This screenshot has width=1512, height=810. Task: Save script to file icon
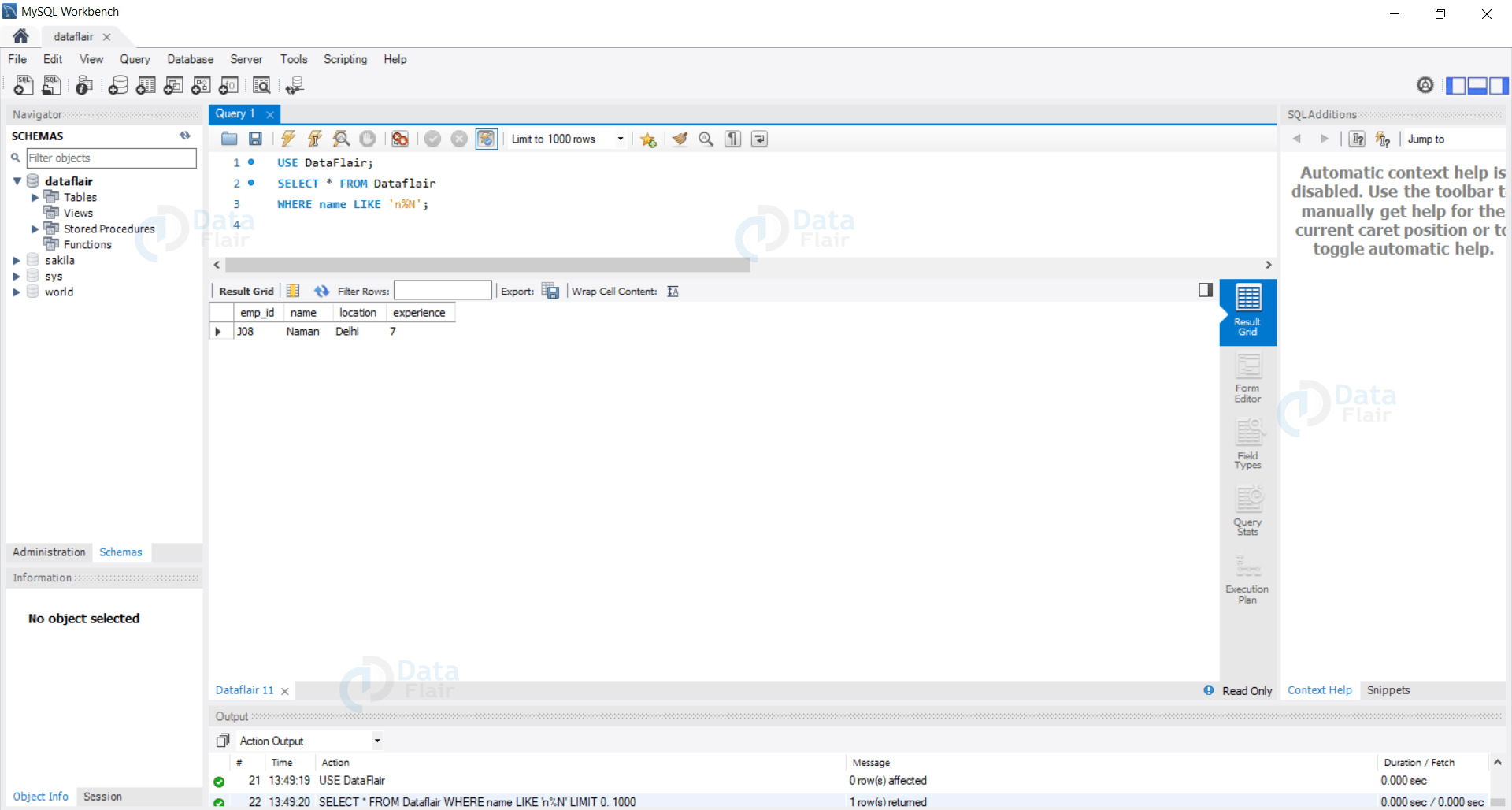[x=255, y=139]
